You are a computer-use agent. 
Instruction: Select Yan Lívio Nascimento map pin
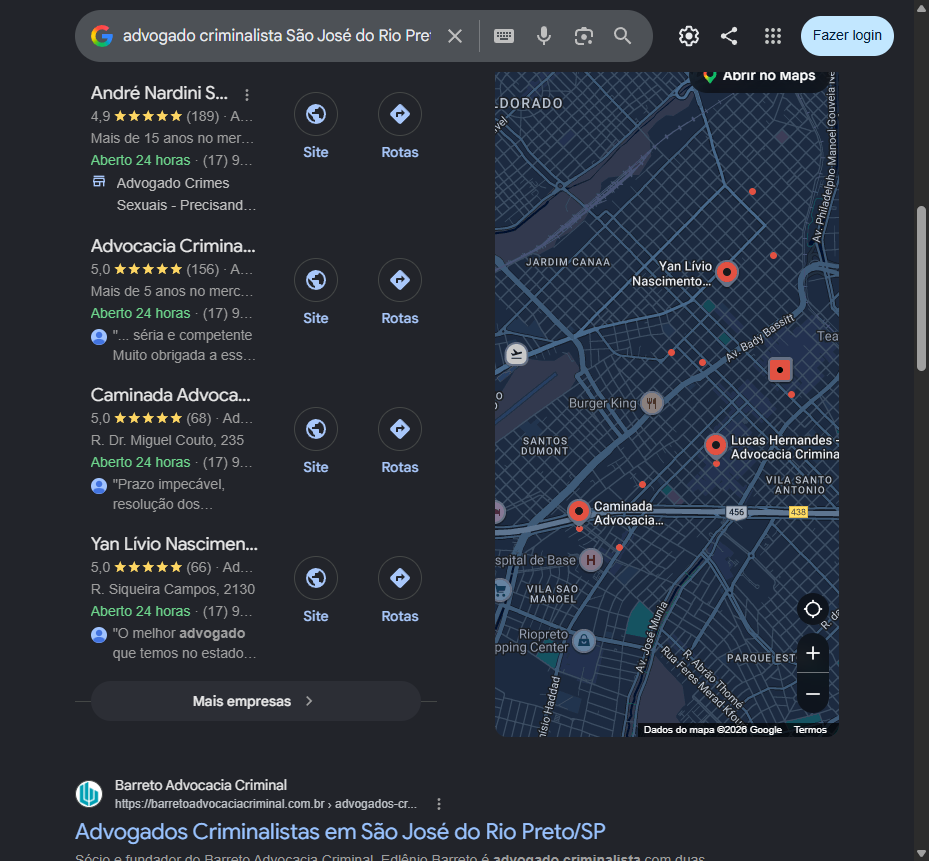pyautogui.click(x=727, y=273)
